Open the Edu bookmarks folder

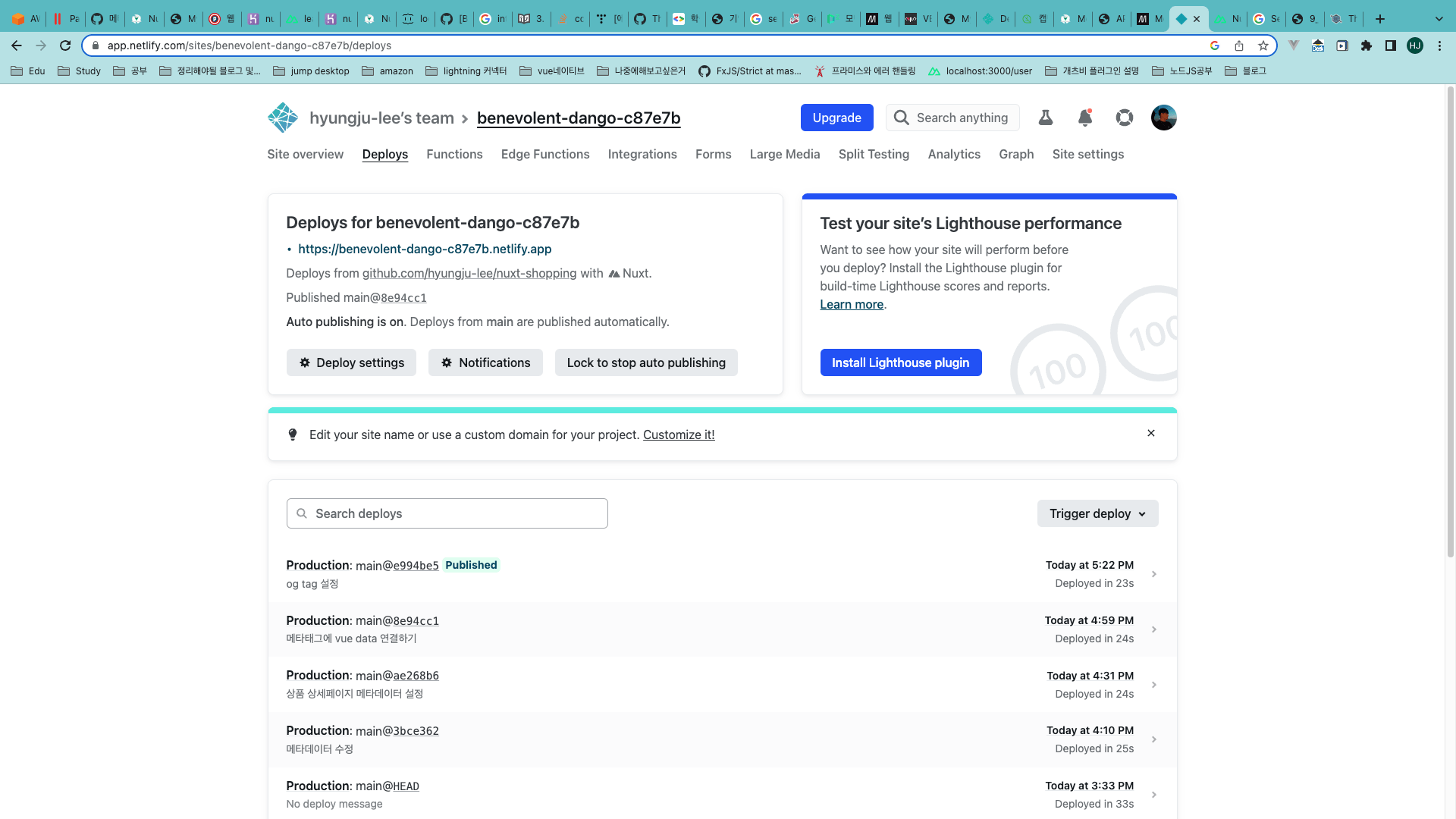tap(28, 71)
